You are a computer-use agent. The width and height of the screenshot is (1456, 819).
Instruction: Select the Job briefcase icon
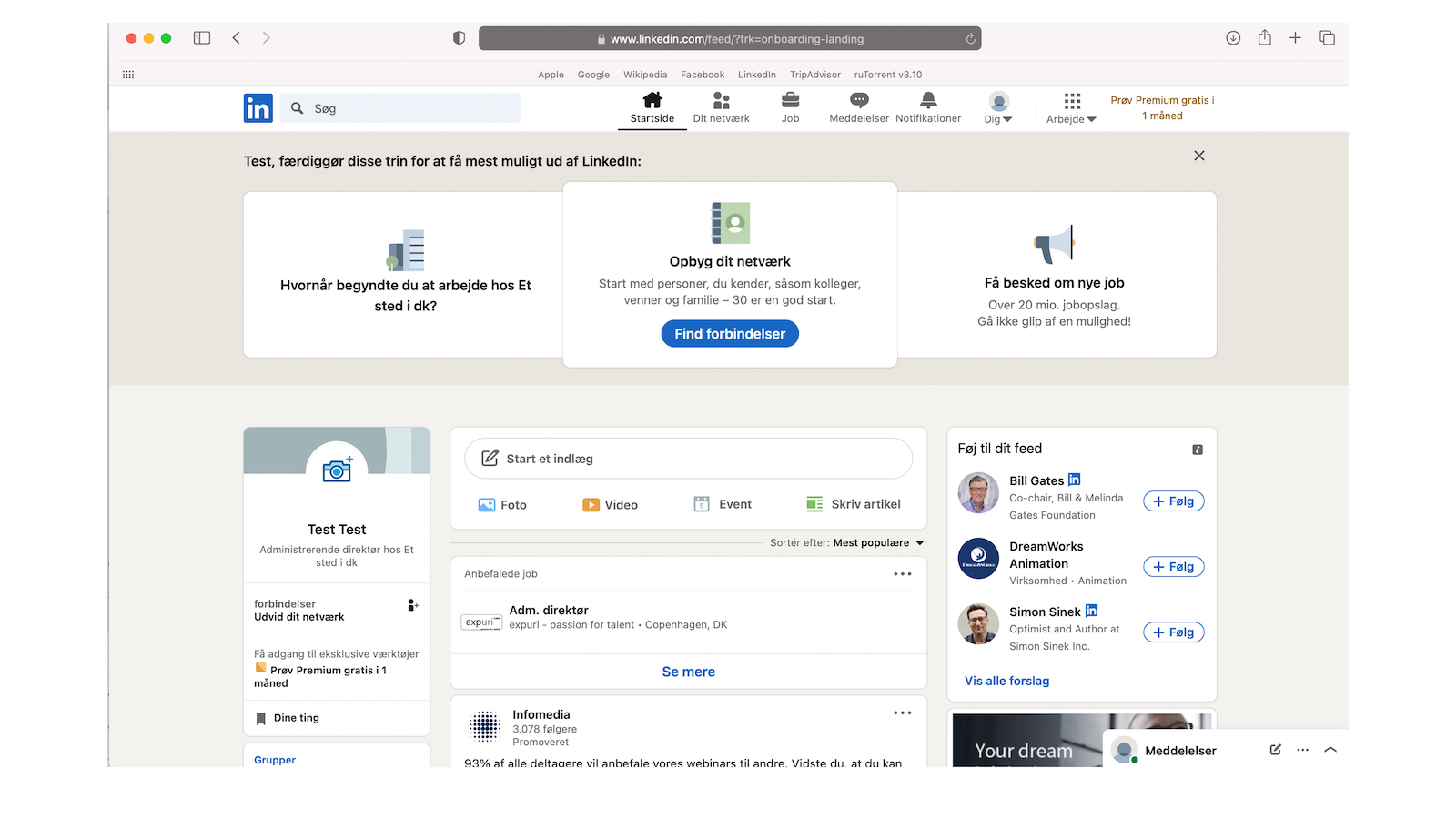[789, 103]
